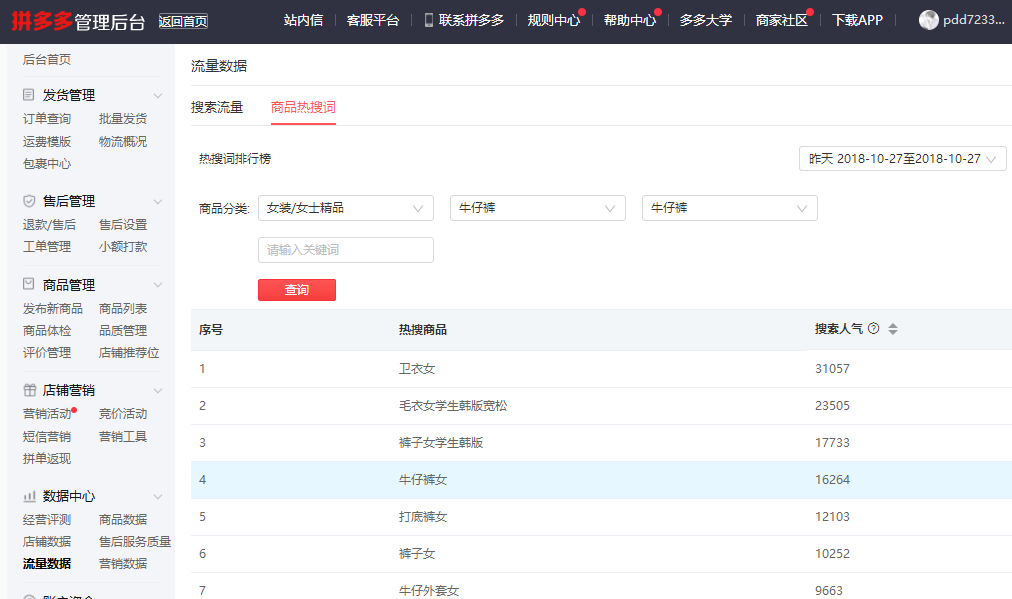Collapse the 售后管理 section chevron
This screenshot has width=1012, height=599.
(x=157, y=201)
